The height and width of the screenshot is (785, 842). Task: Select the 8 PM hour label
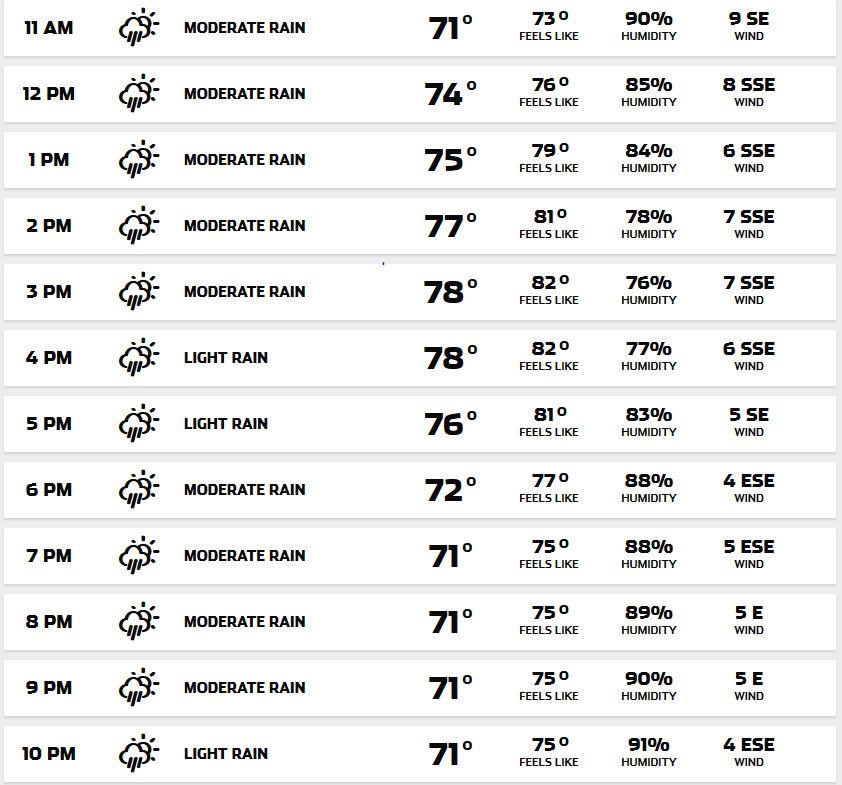point(49,622)
